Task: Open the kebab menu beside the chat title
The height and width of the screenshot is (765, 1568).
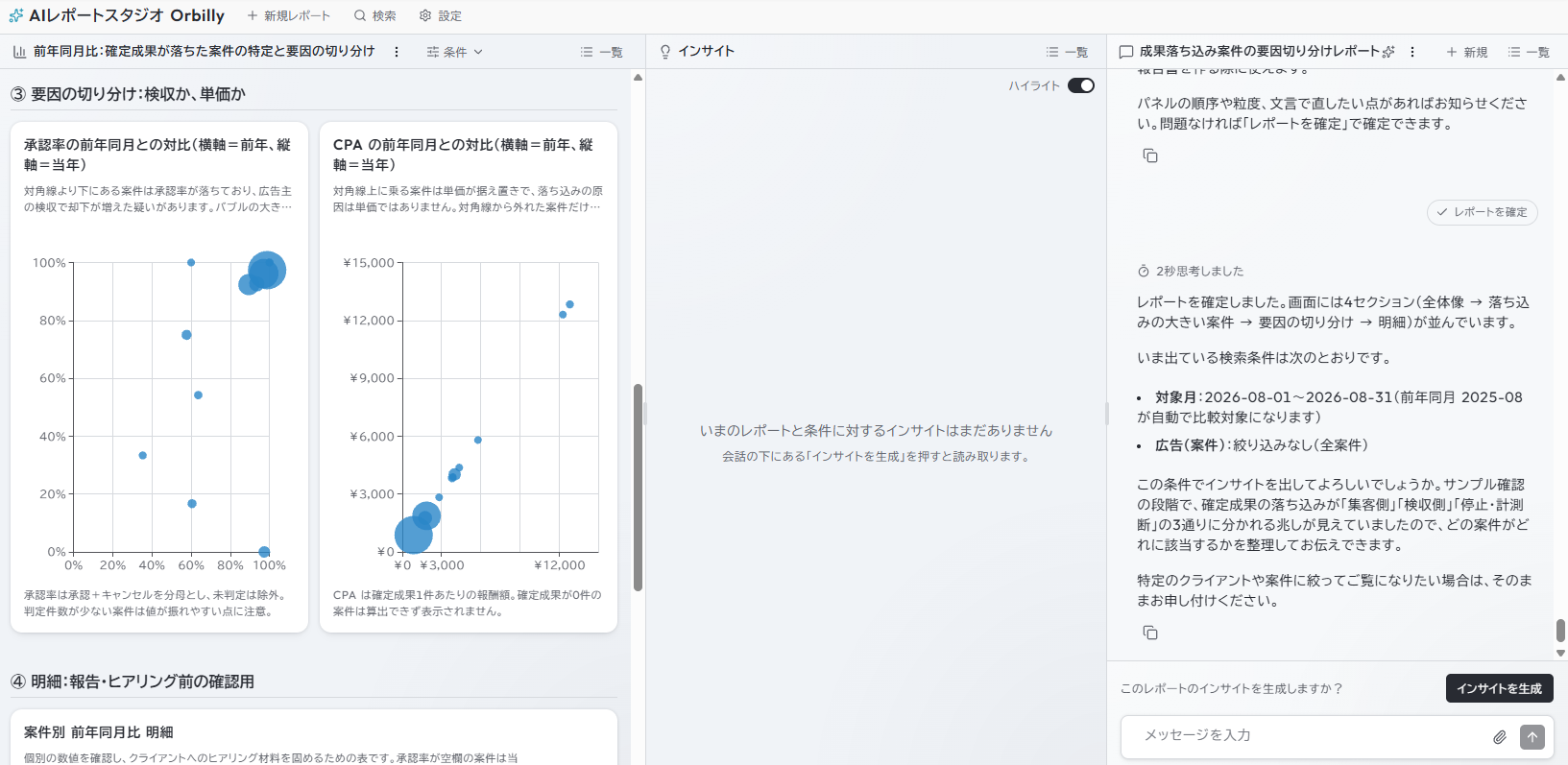Action: coord(1412,52)
